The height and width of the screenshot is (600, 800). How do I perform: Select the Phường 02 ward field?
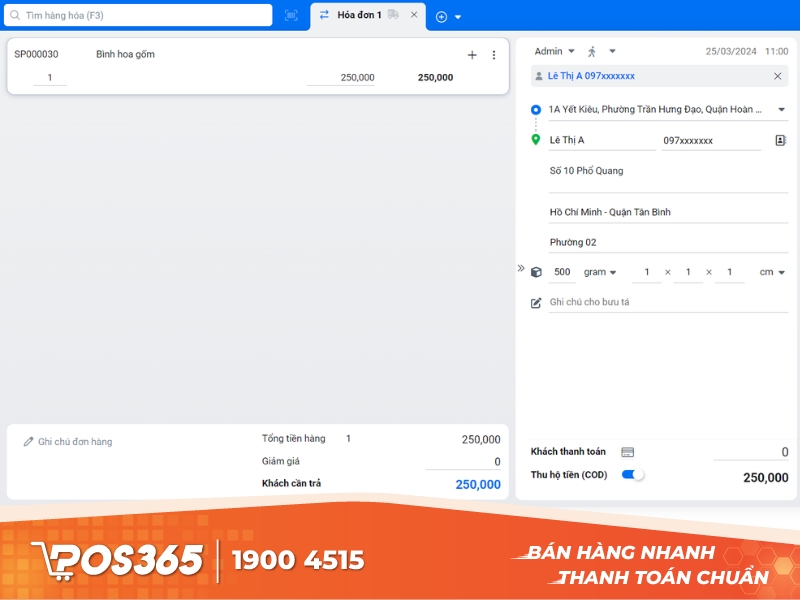[x=668, y=242]
